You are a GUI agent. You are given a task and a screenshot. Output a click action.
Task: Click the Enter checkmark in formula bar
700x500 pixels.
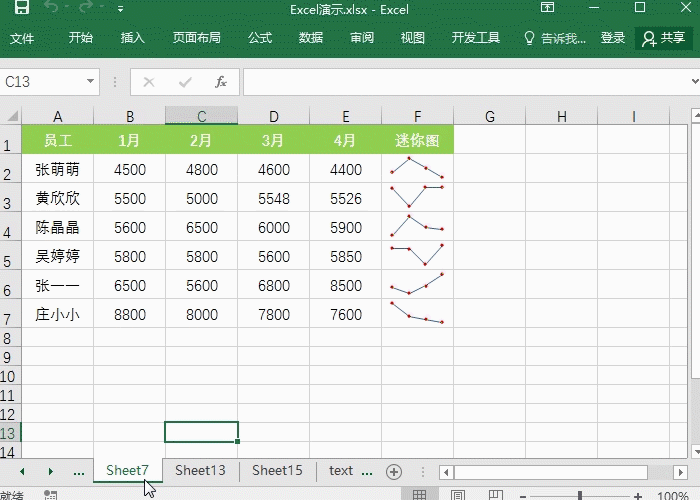pos(185,82)
